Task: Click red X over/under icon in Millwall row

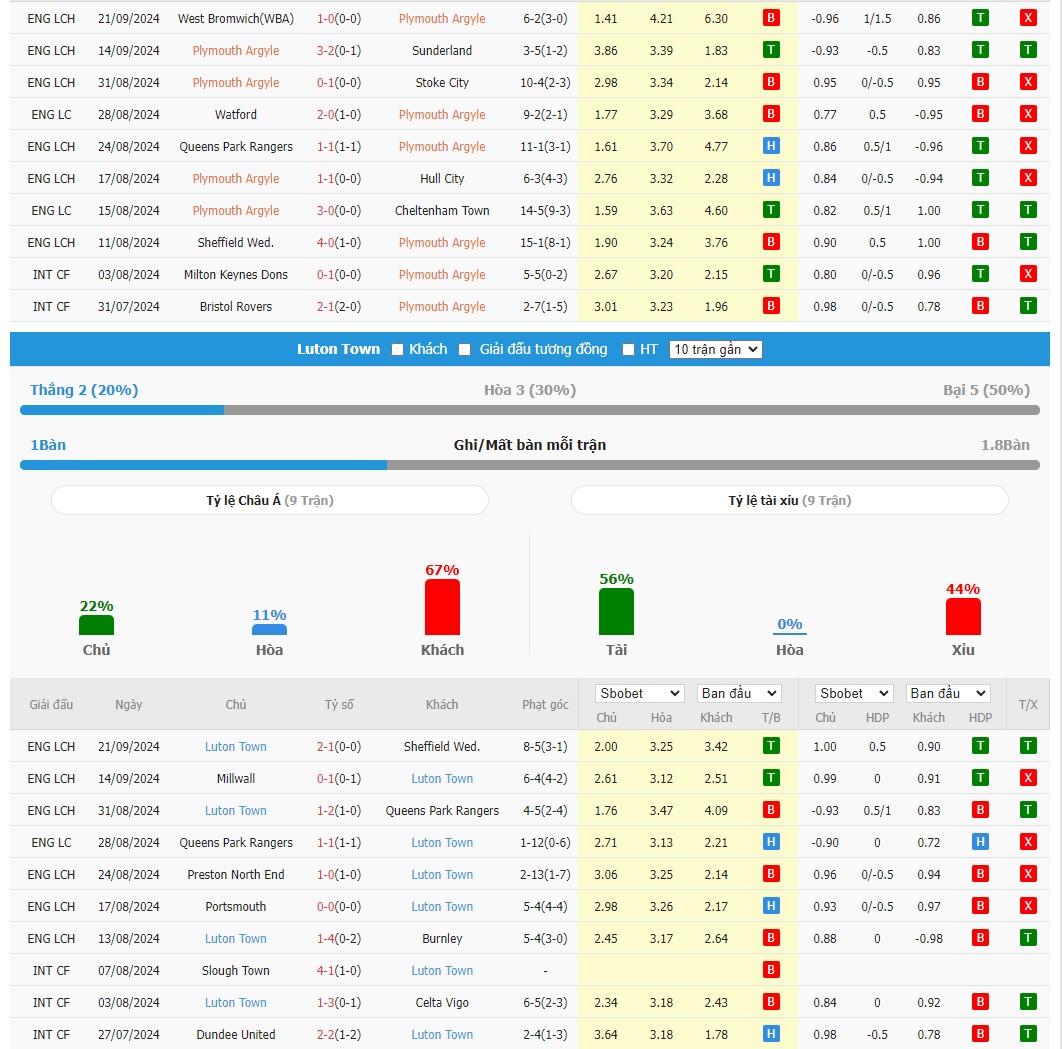Action: 1028,778
